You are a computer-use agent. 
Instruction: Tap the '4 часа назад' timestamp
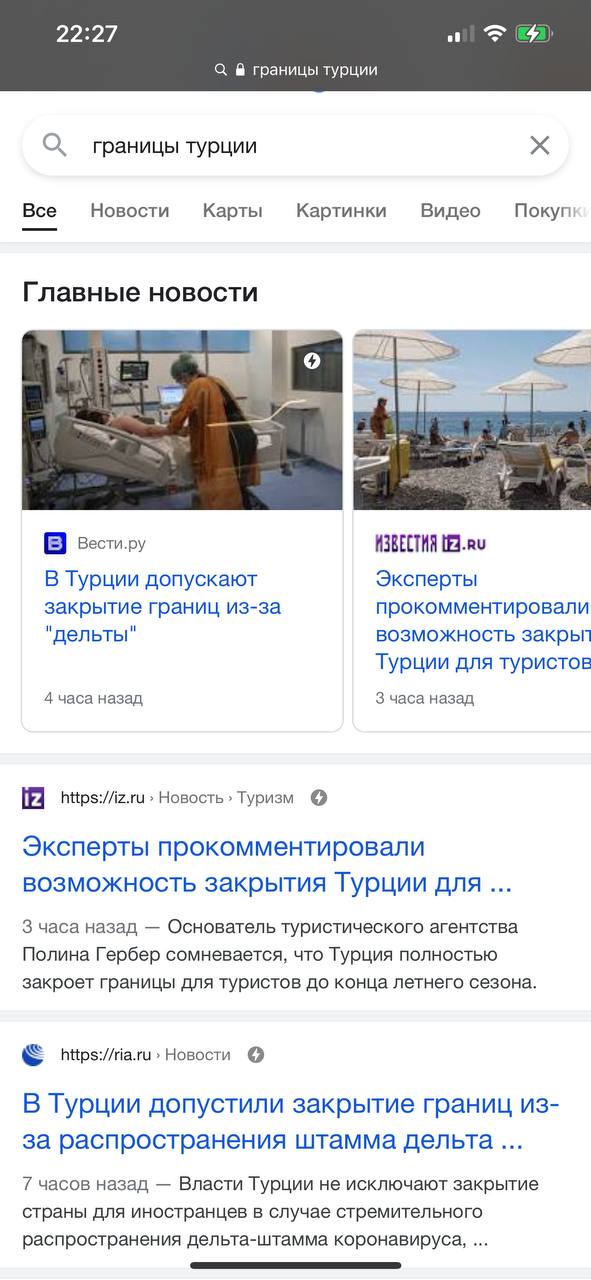click(93, 698)
